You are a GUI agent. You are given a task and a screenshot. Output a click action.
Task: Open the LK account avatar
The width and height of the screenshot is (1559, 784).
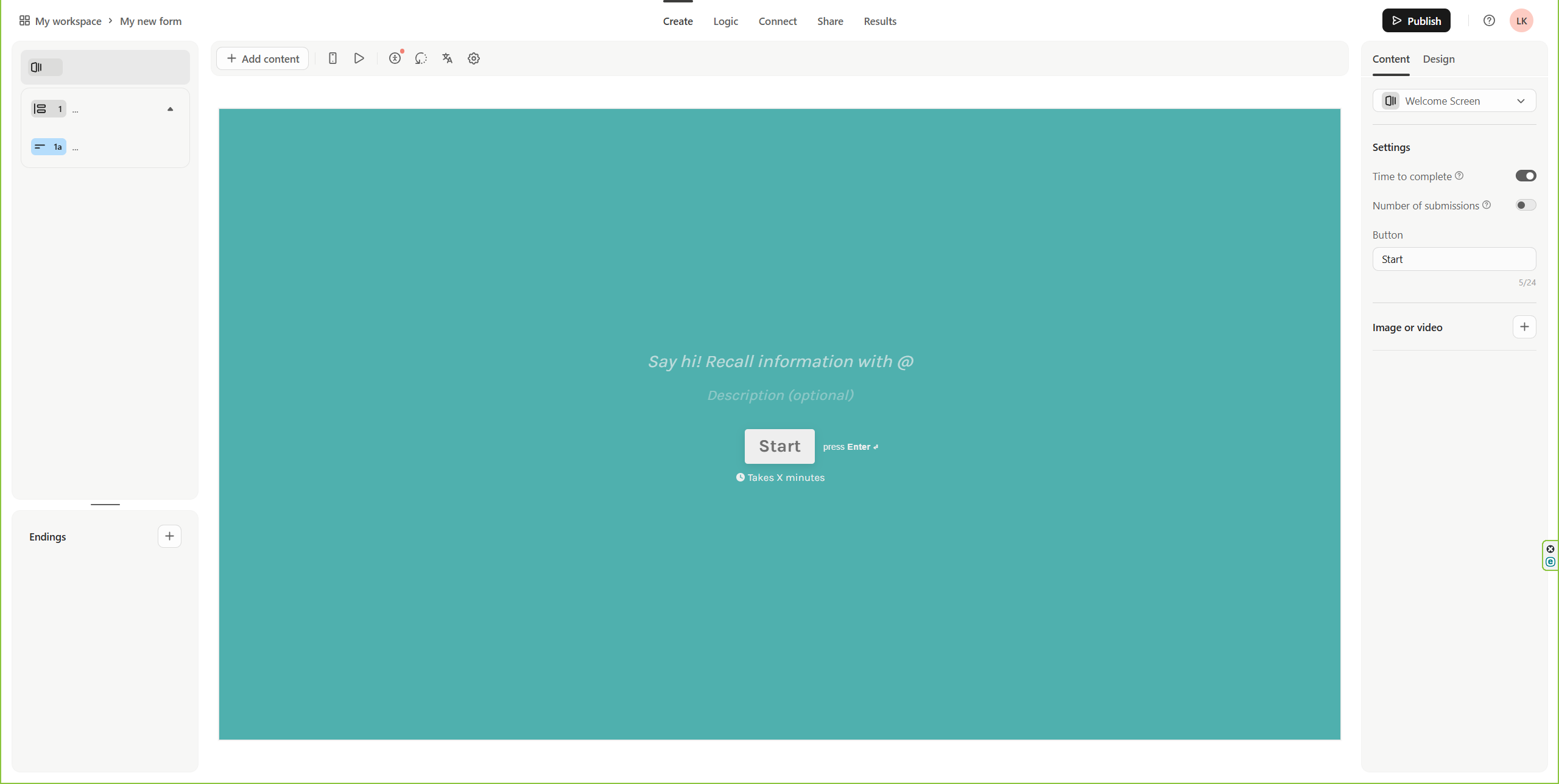(1521, 21)
